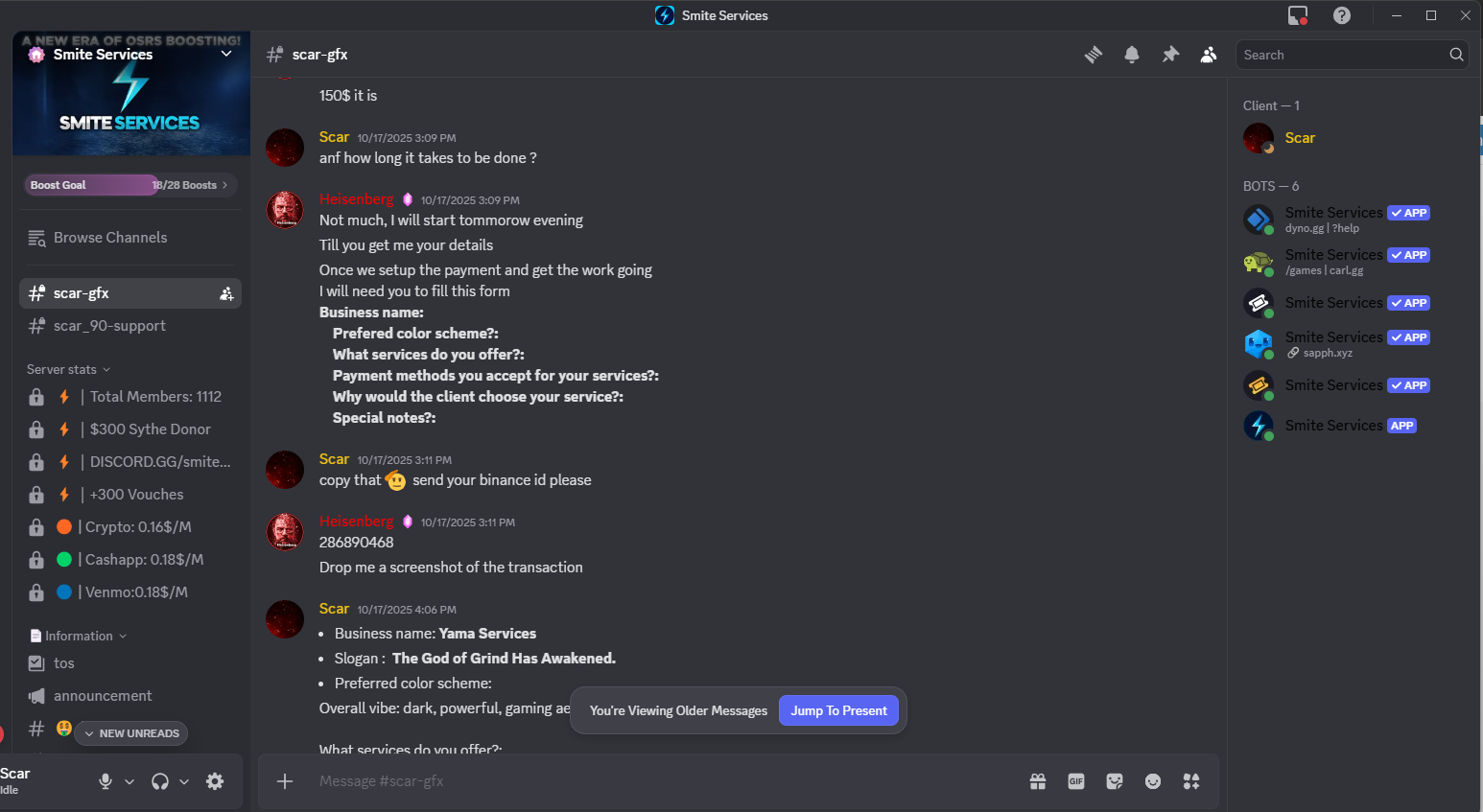Mute the microphone
Screen dimensions: 1483x812
(x=106, y=781)
